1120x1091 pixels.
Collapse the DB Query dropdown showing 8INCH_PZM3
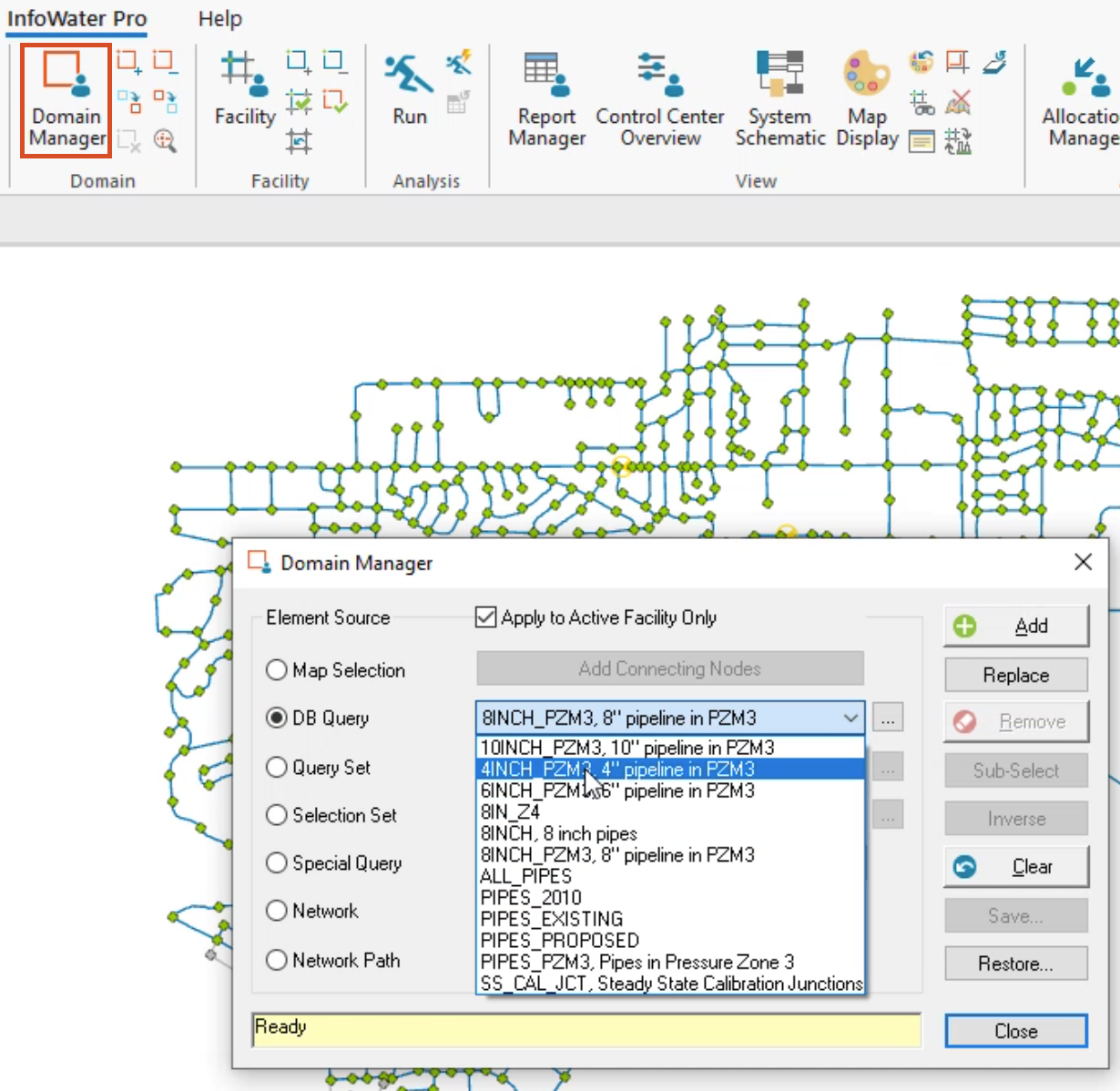(850, 718)
